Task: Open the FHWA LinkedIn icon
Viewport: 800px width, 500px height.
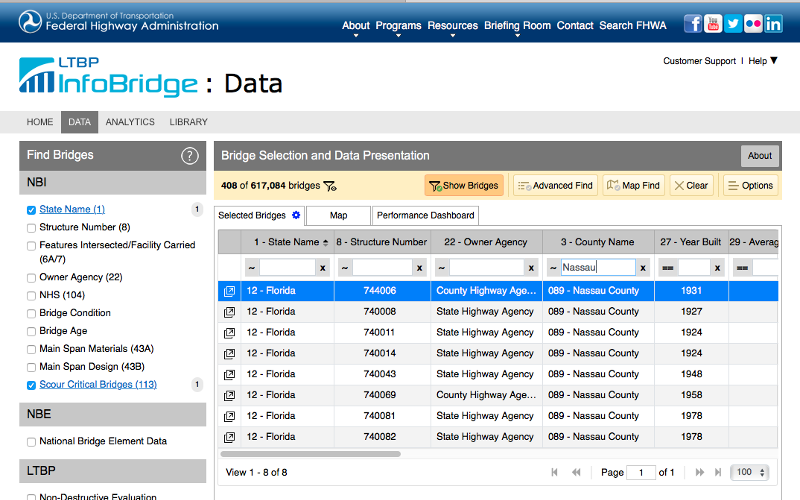Action: tap(773, 24)
